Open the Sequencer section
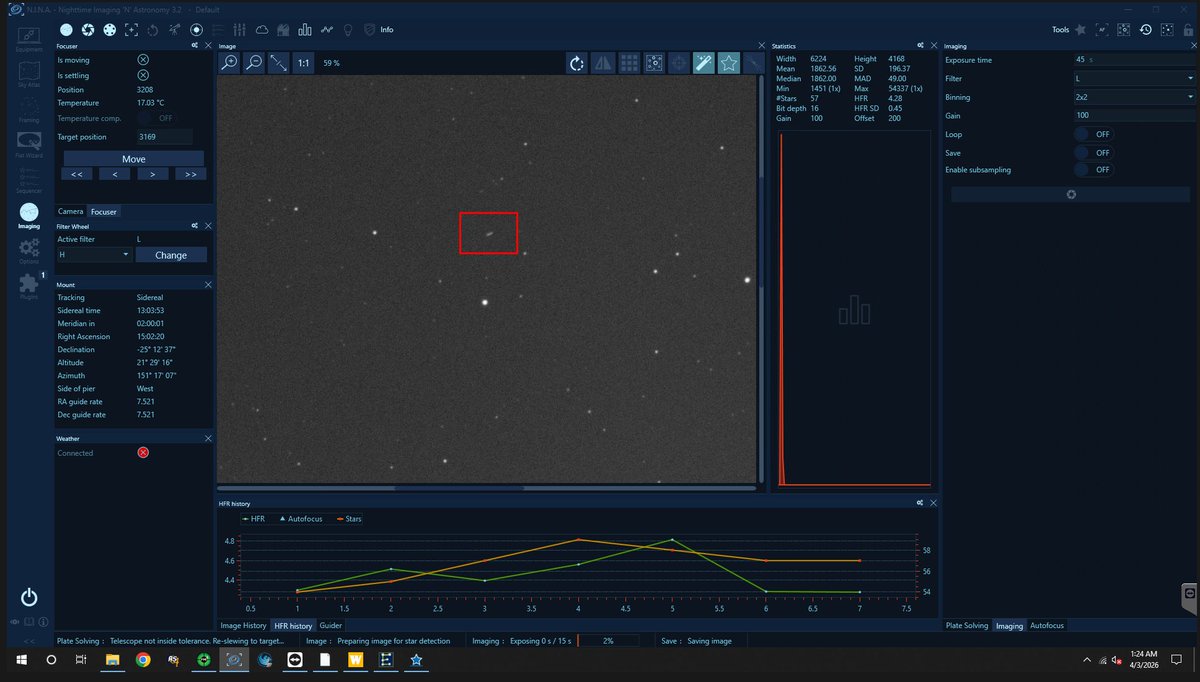 click(x=29, y=179)
